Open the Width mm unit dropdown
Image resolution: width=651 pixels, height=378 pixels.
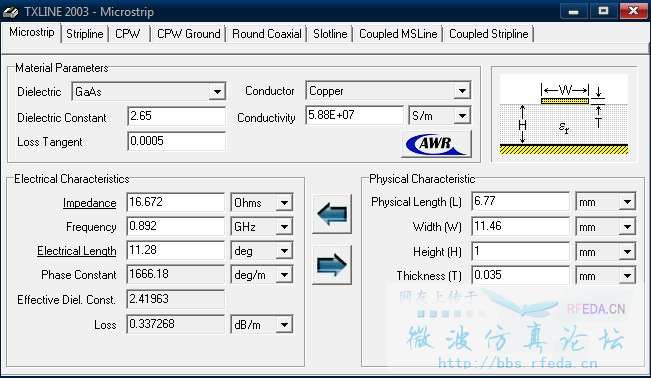coord(627,227)
